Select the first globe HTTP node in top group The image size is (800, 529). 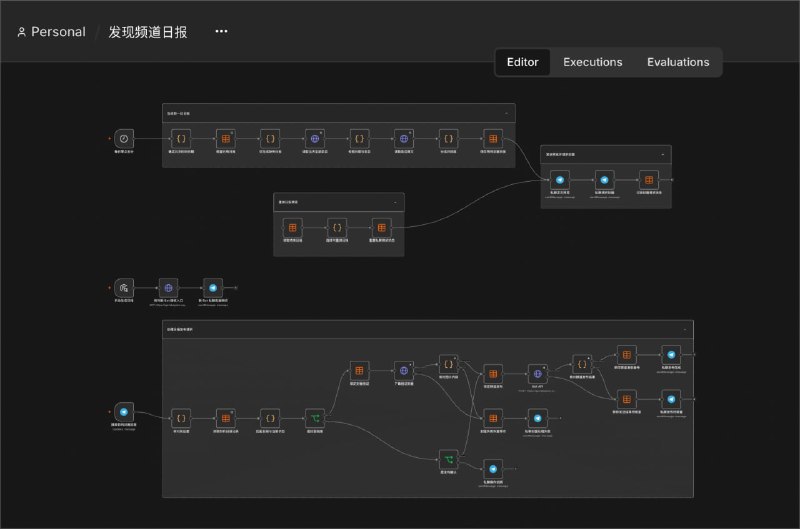(x=315, y=139)
